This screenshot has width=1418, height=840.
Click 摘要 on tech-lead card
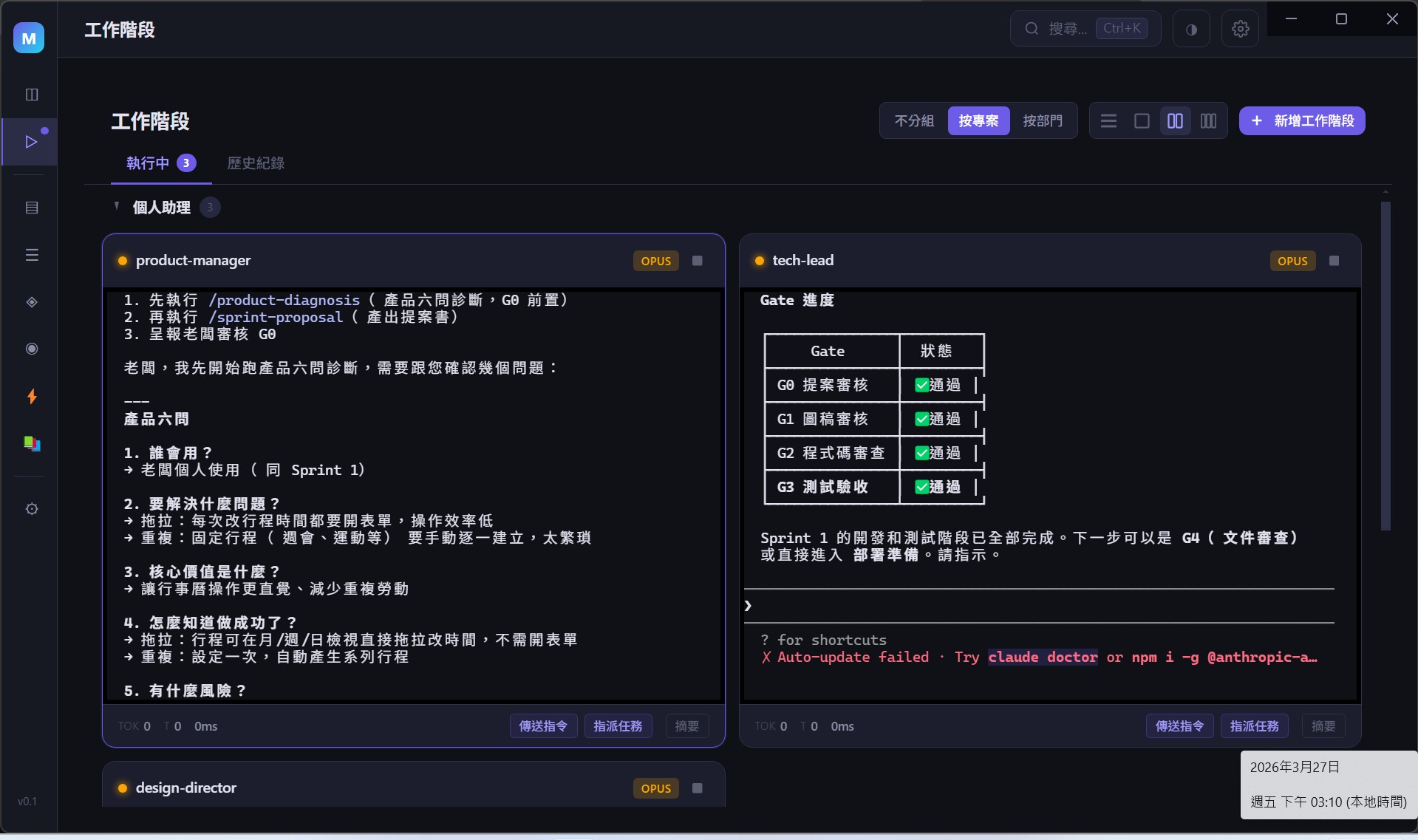[1323, 726]
